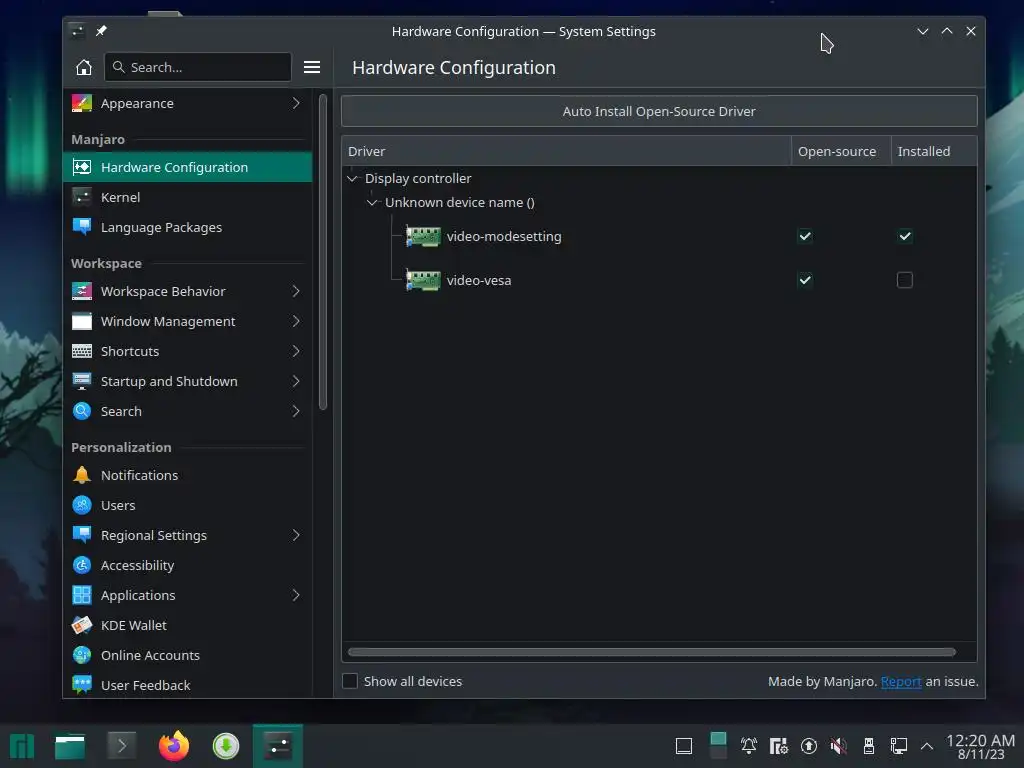The width and height of the screenshot is (1024, 768).
Task: Click the sidebar vertical scrollbar
Action: tap(322, 252)
